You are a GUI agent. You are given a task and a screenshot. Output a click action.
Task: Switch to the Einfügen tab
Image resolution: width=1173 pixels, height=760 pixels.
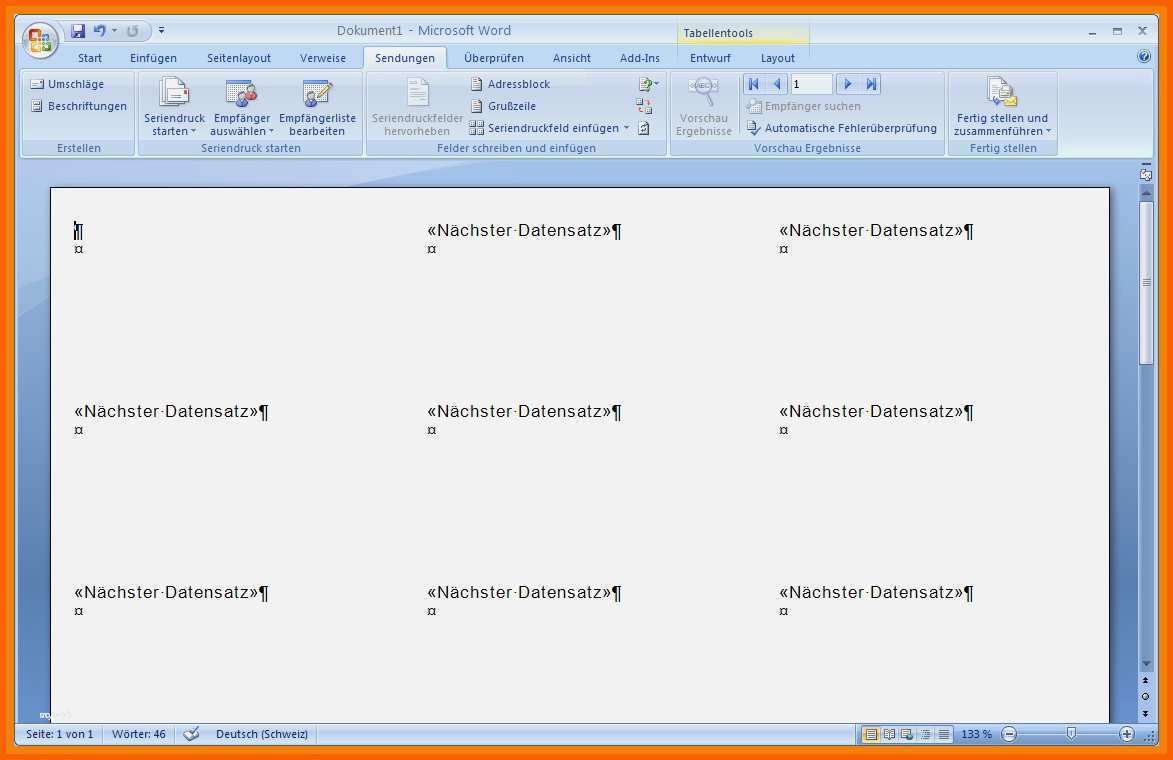point(153,58)
